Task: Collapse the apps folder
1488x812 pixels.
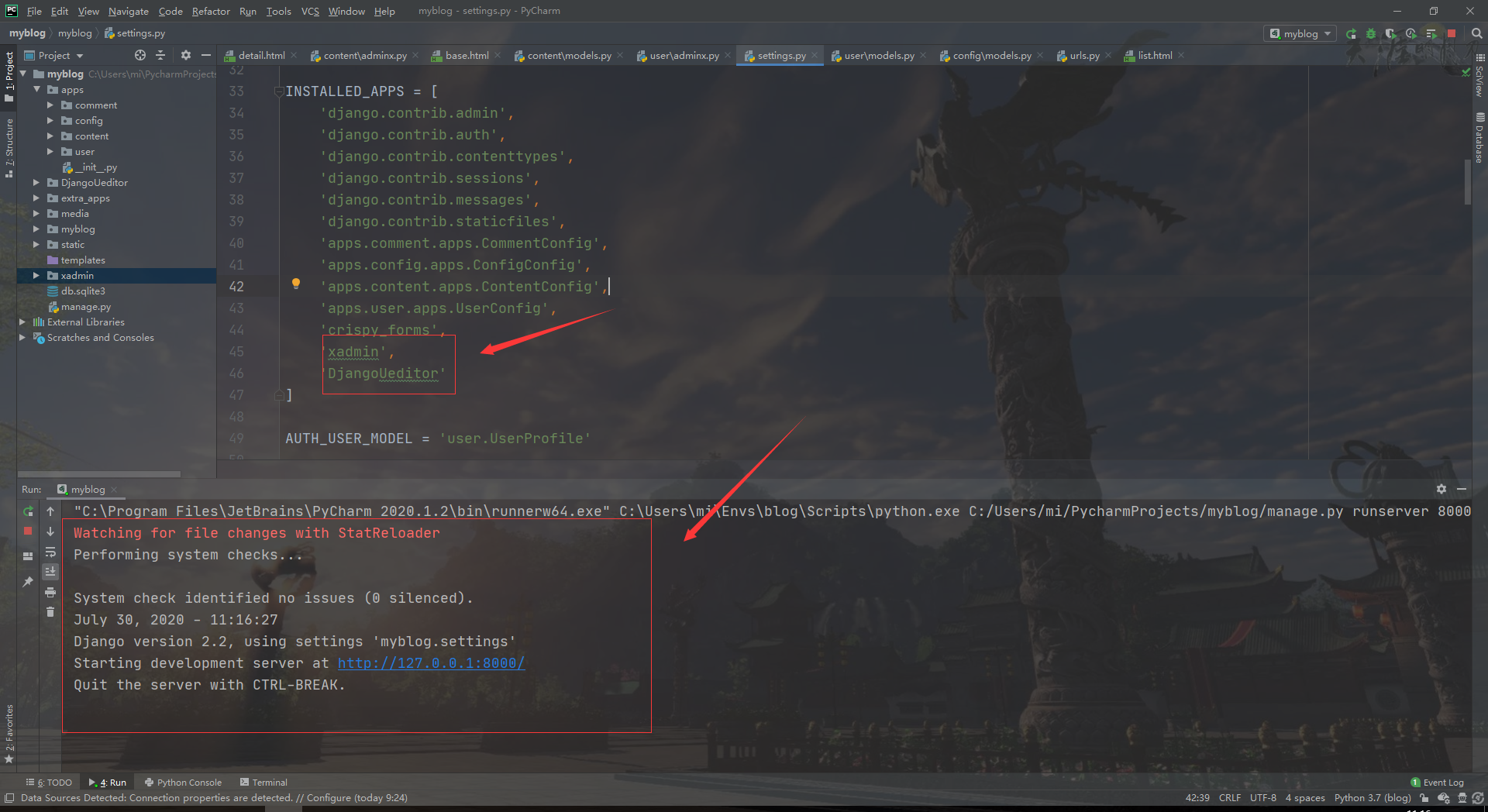Action: pyautogui.click(x=36, y=90)
